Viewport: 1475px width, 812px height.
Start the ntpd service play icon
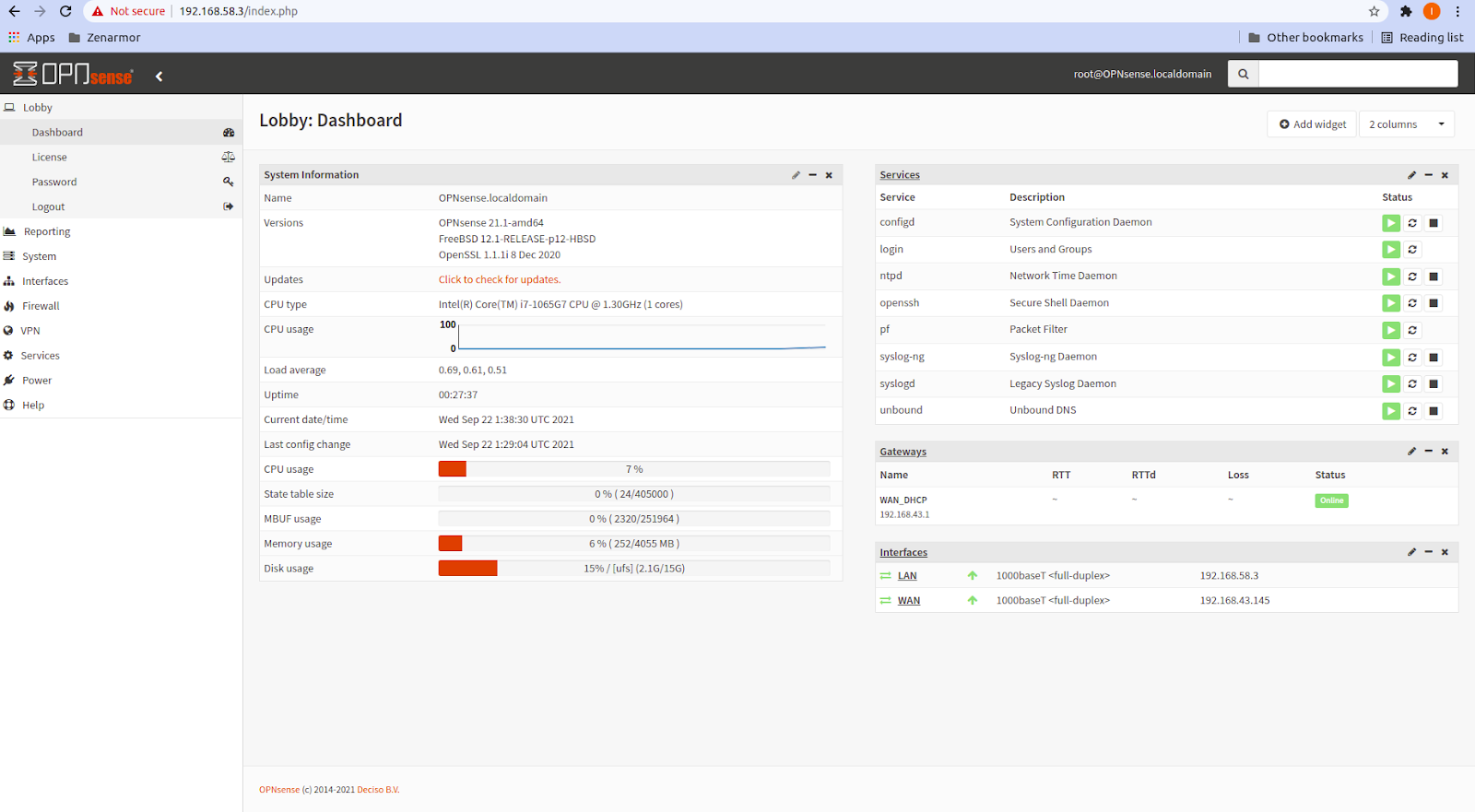pyautogui.click(x=1391, y=277)
